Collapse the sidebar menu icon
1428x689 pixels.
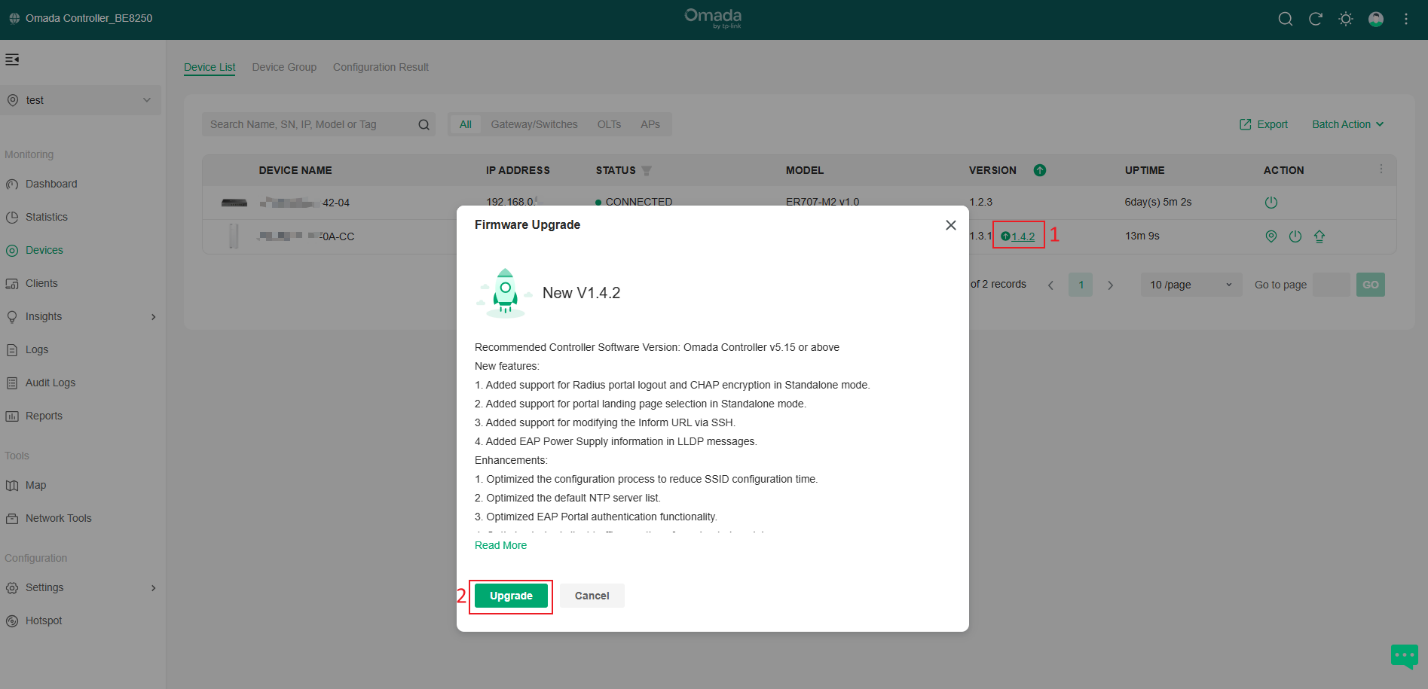(12, 60)
